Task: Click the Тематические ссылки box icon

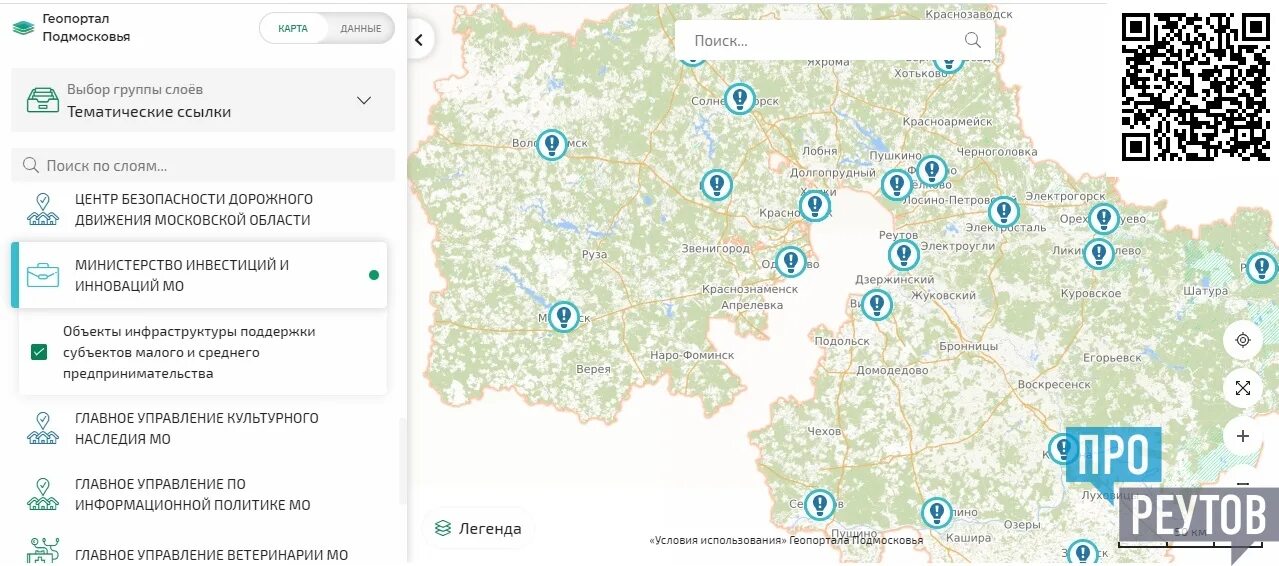Action: [x=42, y=100]
